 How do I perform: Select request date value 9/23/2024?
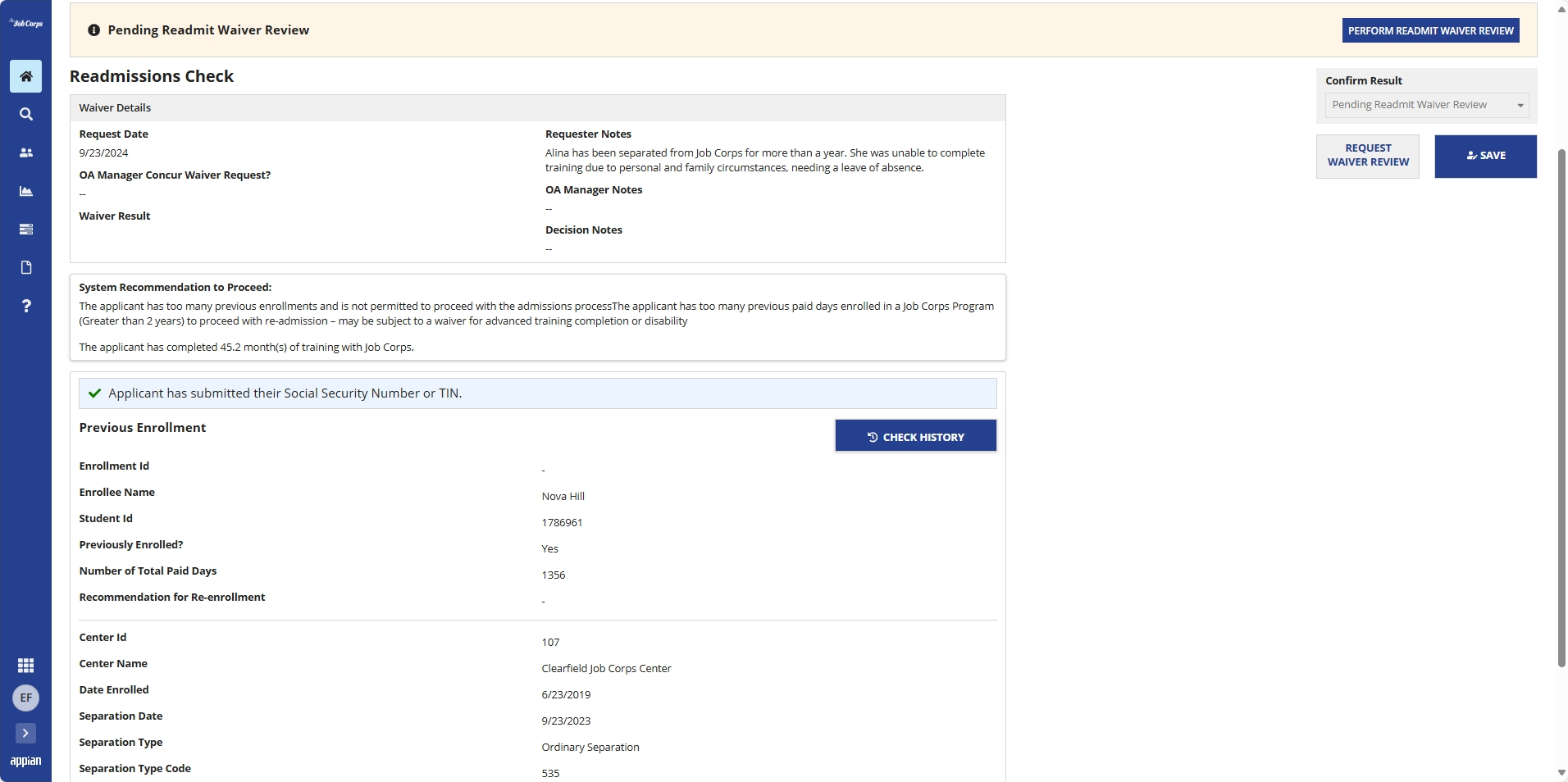click(103, 153)
